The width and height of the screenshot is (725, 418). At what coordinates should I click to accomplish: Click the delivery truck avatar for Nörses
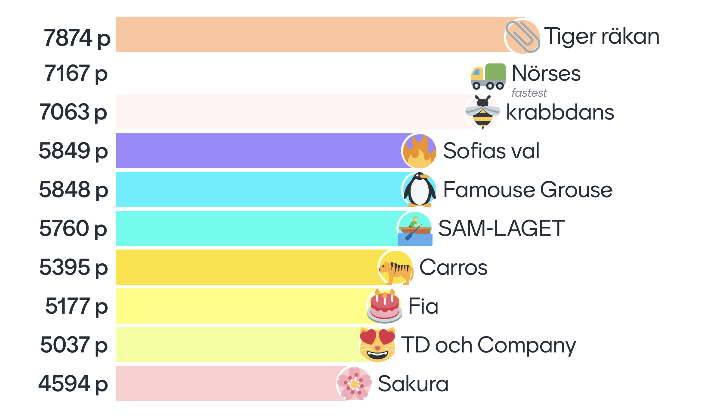pyautogui.click(x=488, y=75)
